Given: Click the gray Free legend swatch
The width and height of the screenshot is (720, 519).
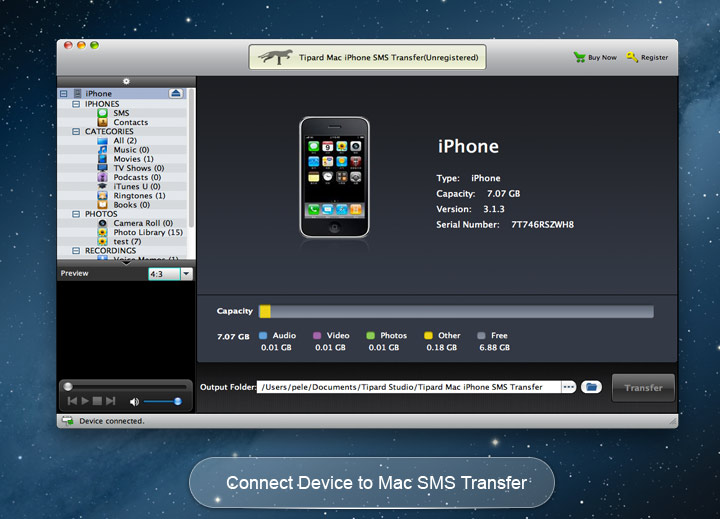Looking at the screenshot, I should [481, 335].
